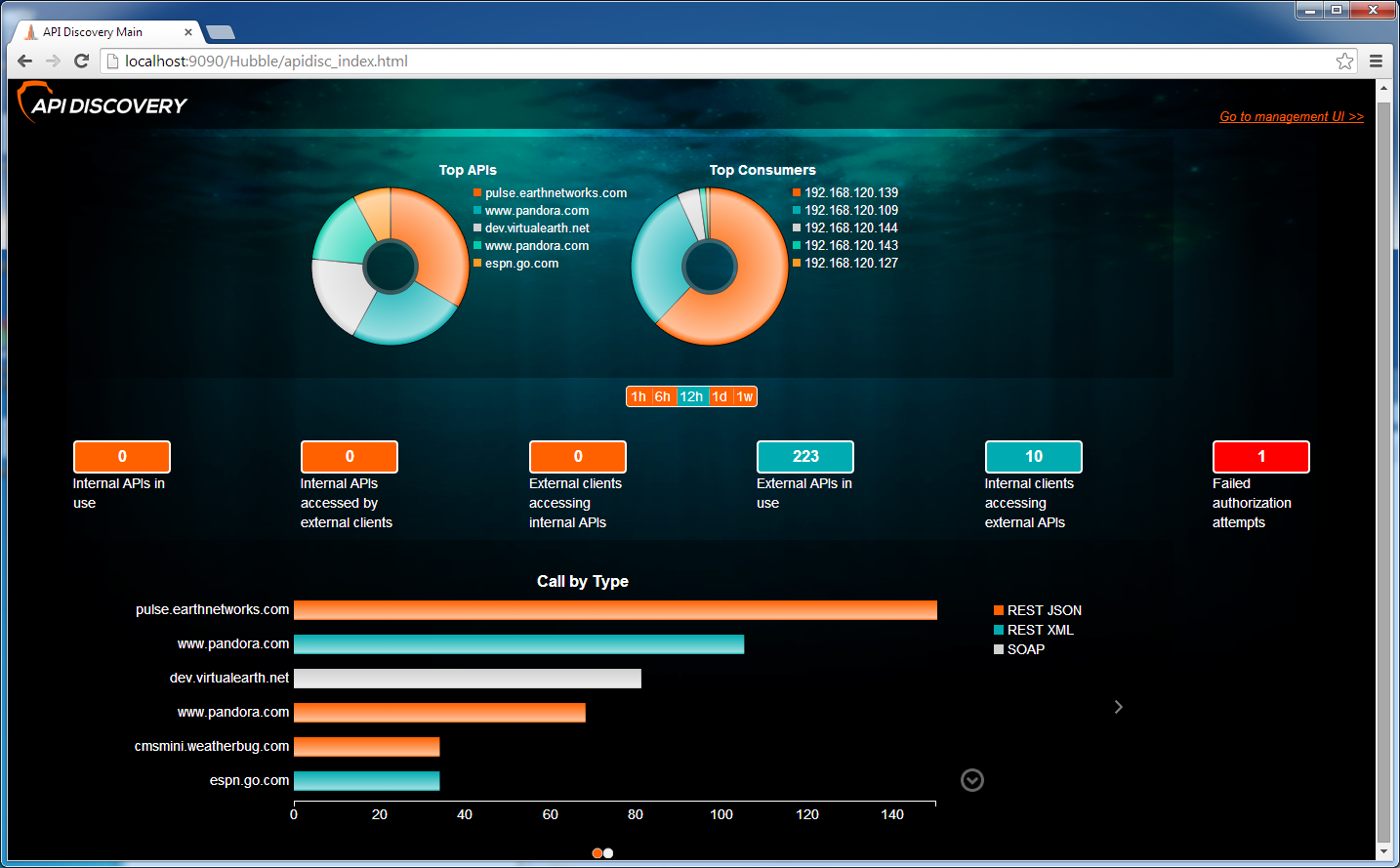This screenshot has height=868, width=1400.
Task: Click Failed authorization attempts red counter
Action: click(1261, 456)
